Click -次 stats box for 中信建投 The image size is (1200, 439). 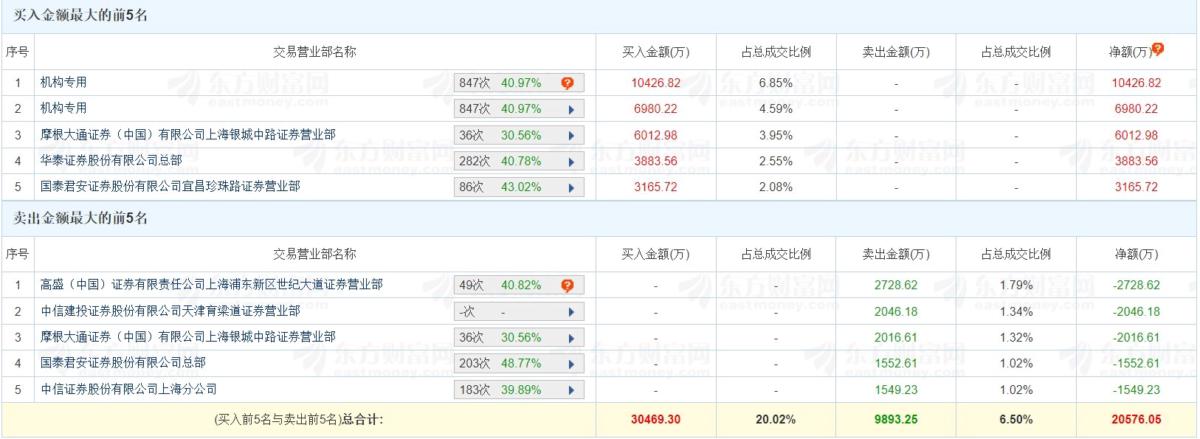[x=519, y=312]
